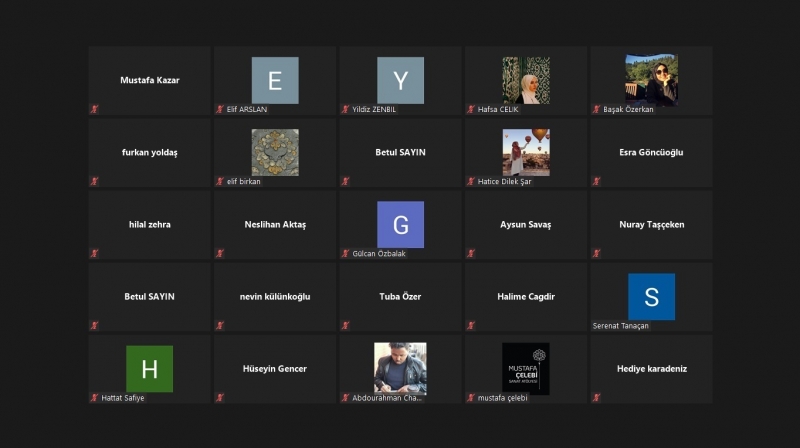Screen dimensions: 800x448
Task: Select elif birkan's ornament profile picture
Action: point(275,152)
